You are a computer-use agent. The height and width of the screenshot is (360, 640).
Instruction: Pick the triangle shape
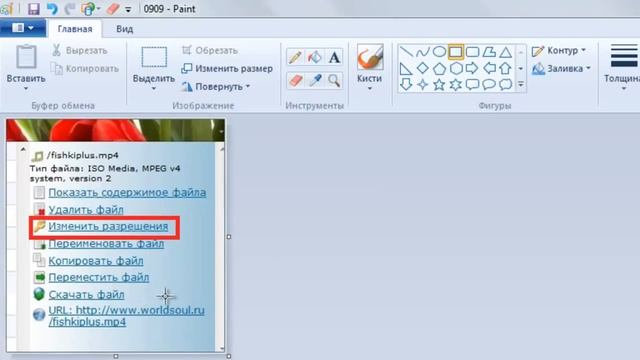(505, 52)
